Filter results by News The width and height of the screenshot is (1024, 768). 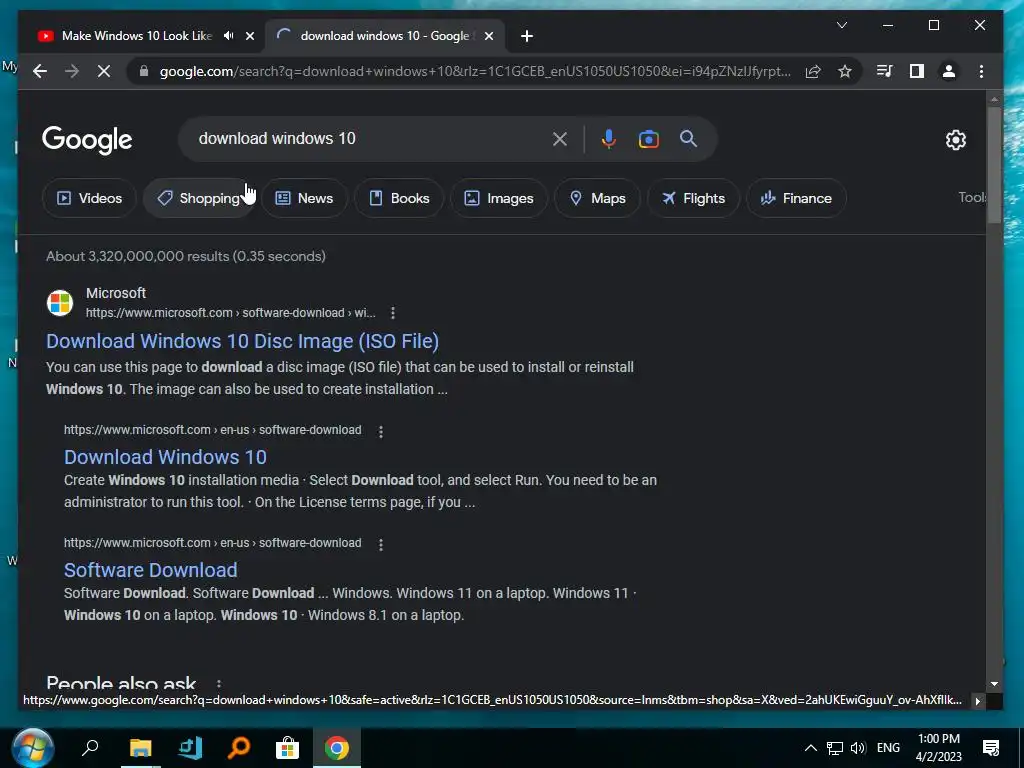pyautogui.click(x=304, y=198)
